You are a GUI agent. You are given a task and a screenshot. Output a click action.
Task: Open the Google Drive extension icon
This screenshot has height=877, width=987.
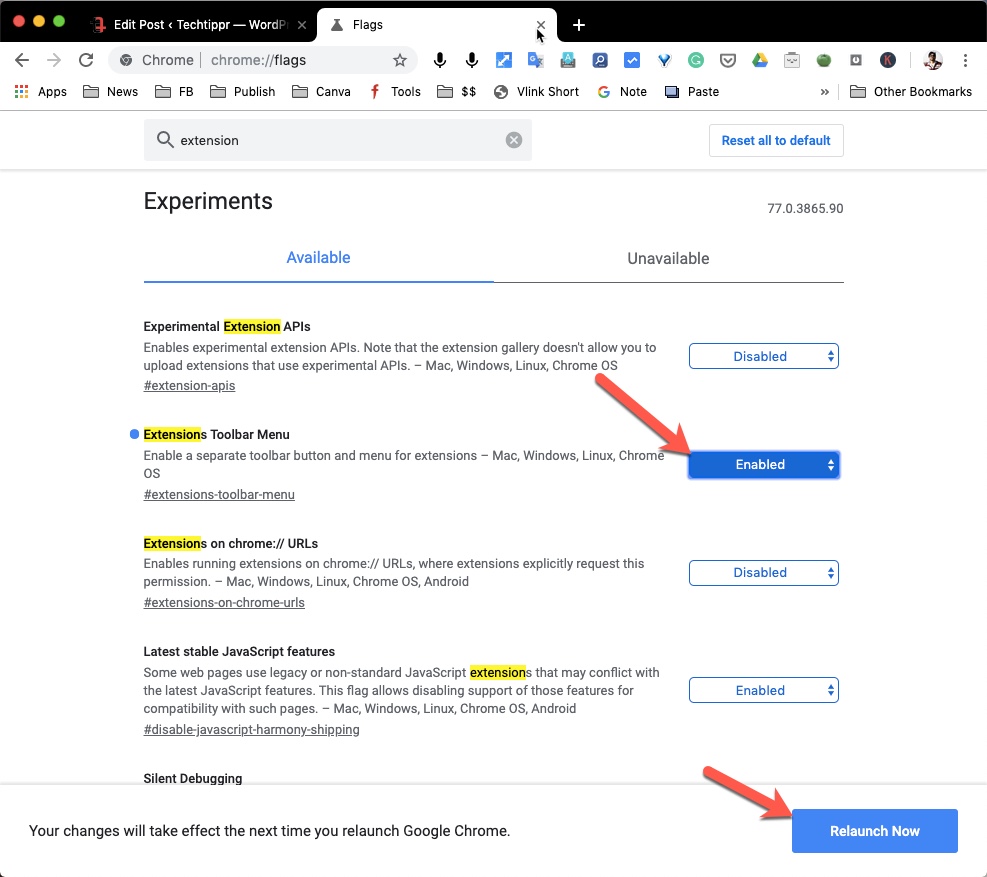coord(760,60)
